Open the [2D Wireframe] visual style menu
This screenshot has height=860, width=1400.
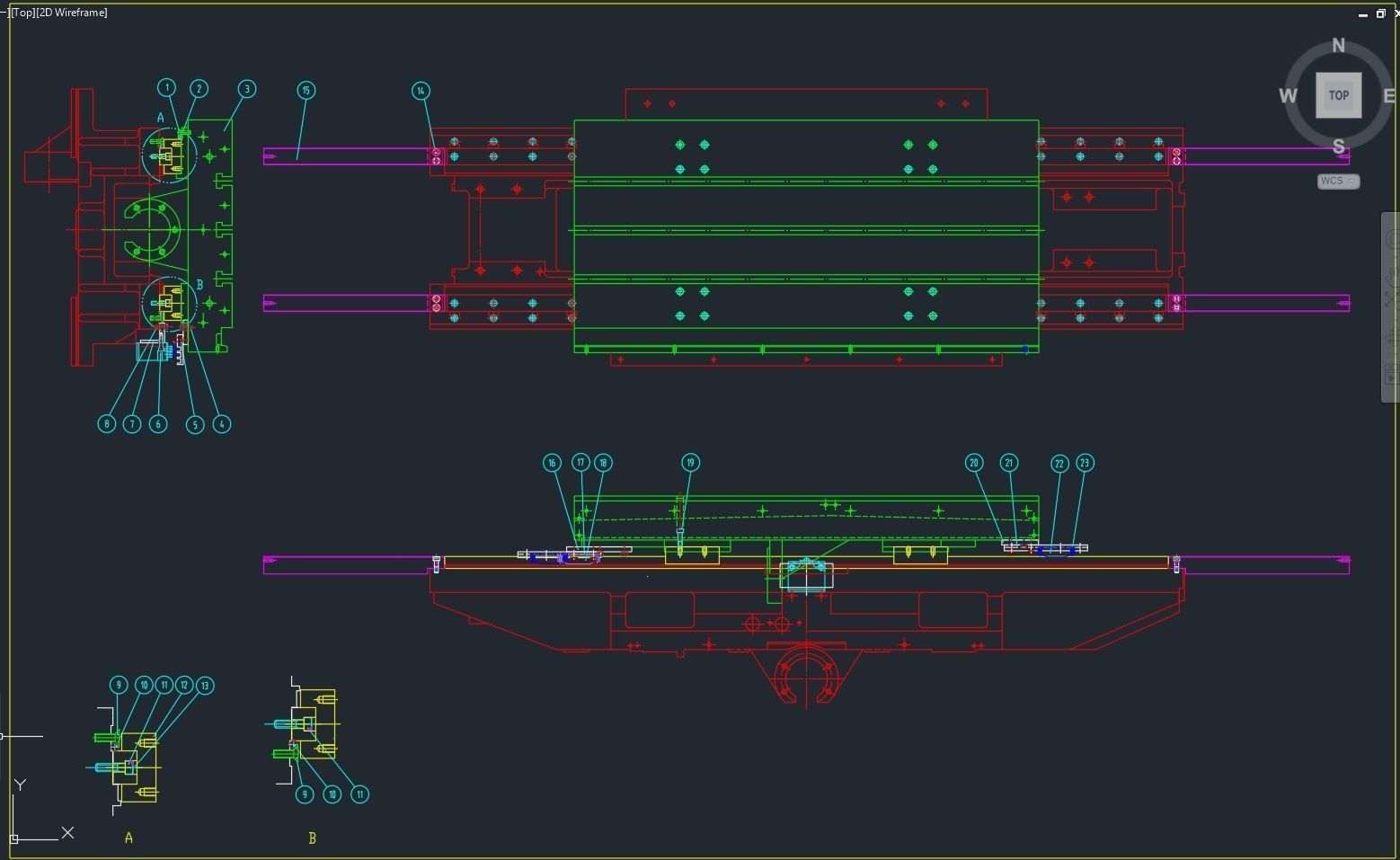[72, 13]
